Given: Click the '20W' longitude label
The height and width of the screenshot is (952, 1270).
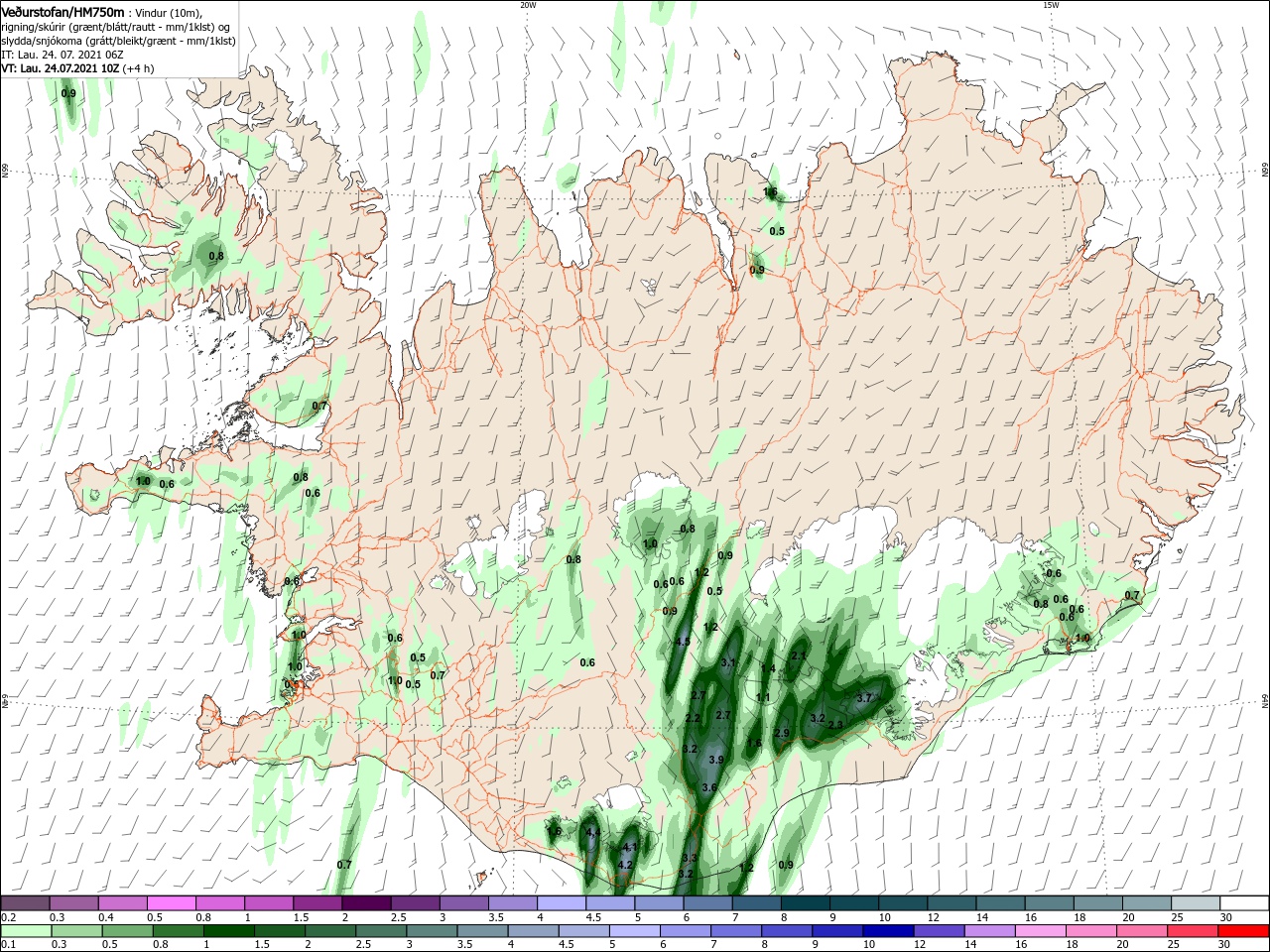Looking at the screenshot, I should pos(528,5).
